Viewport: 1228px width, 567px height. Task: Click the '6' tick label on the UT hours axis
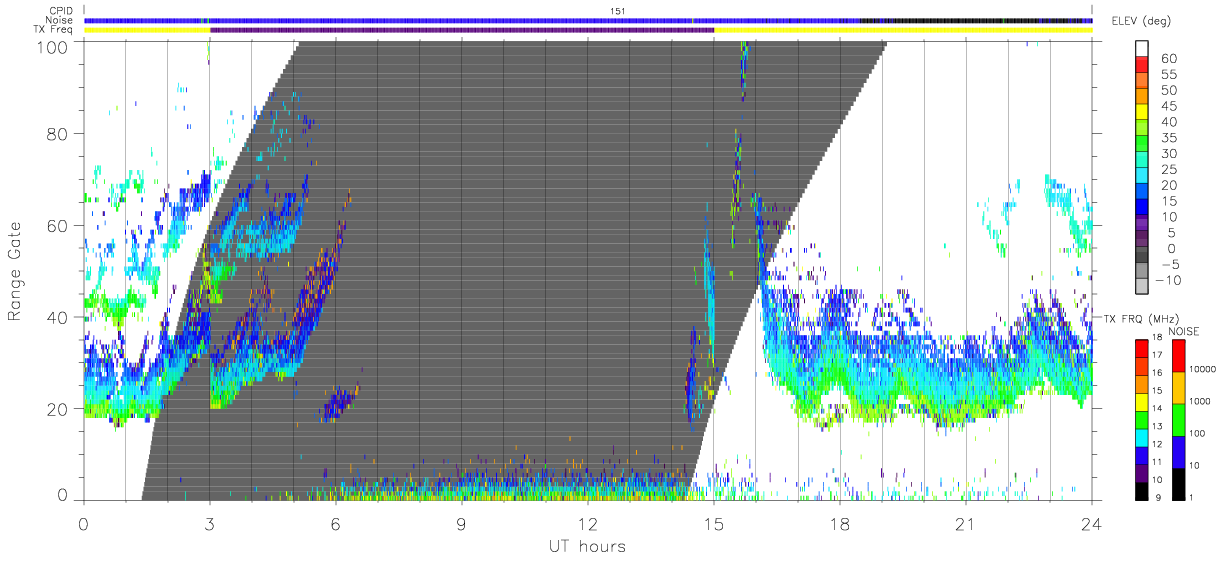335,524
